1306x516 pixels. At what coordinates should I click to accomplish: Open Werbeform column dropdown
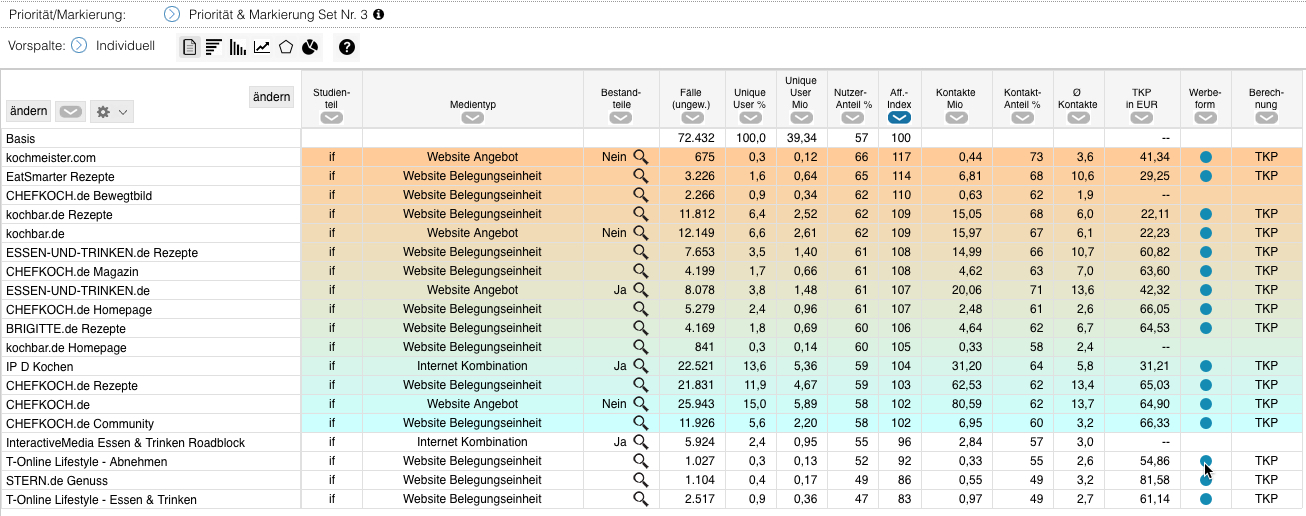1205,118
